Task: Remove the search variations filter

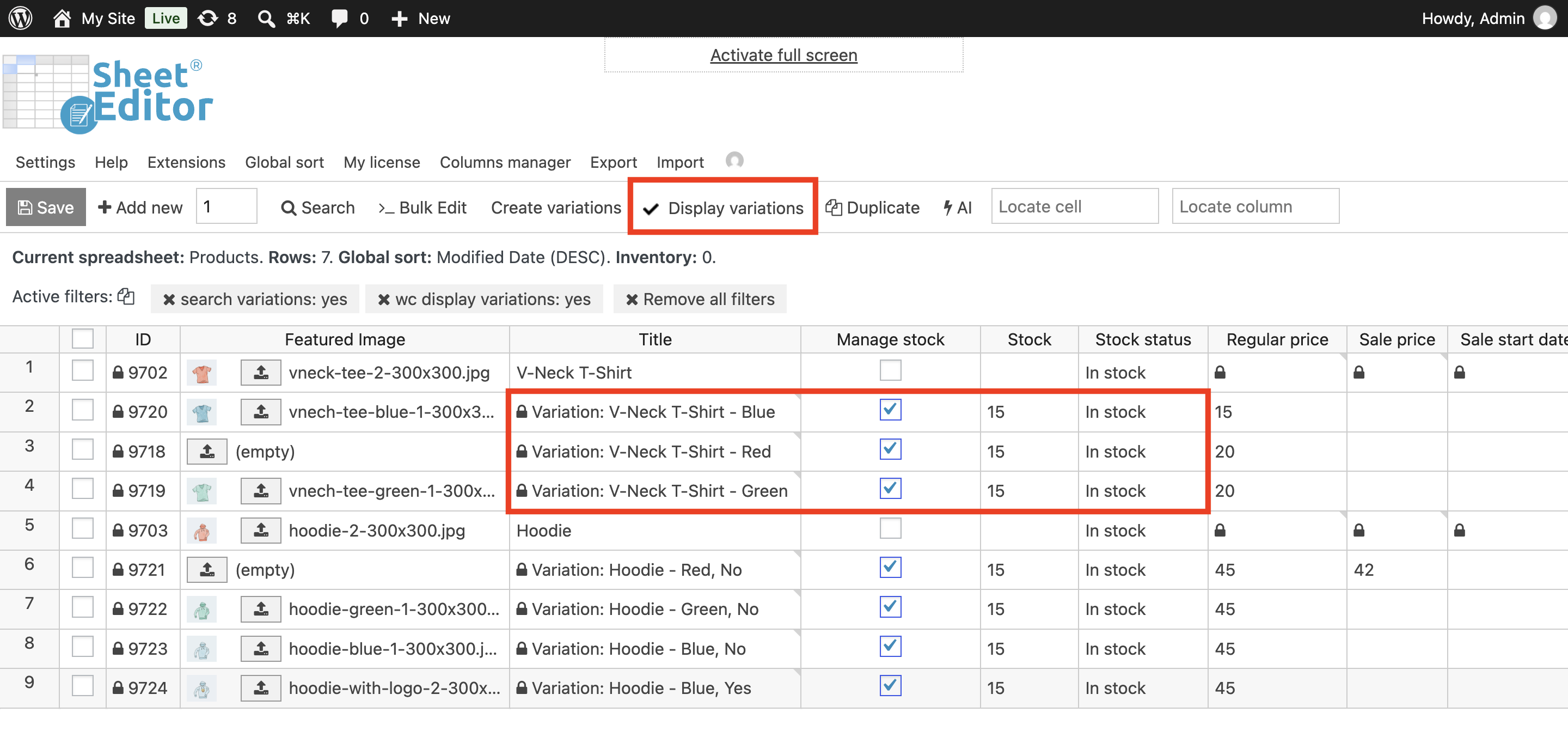Action: tap(169, 300)
